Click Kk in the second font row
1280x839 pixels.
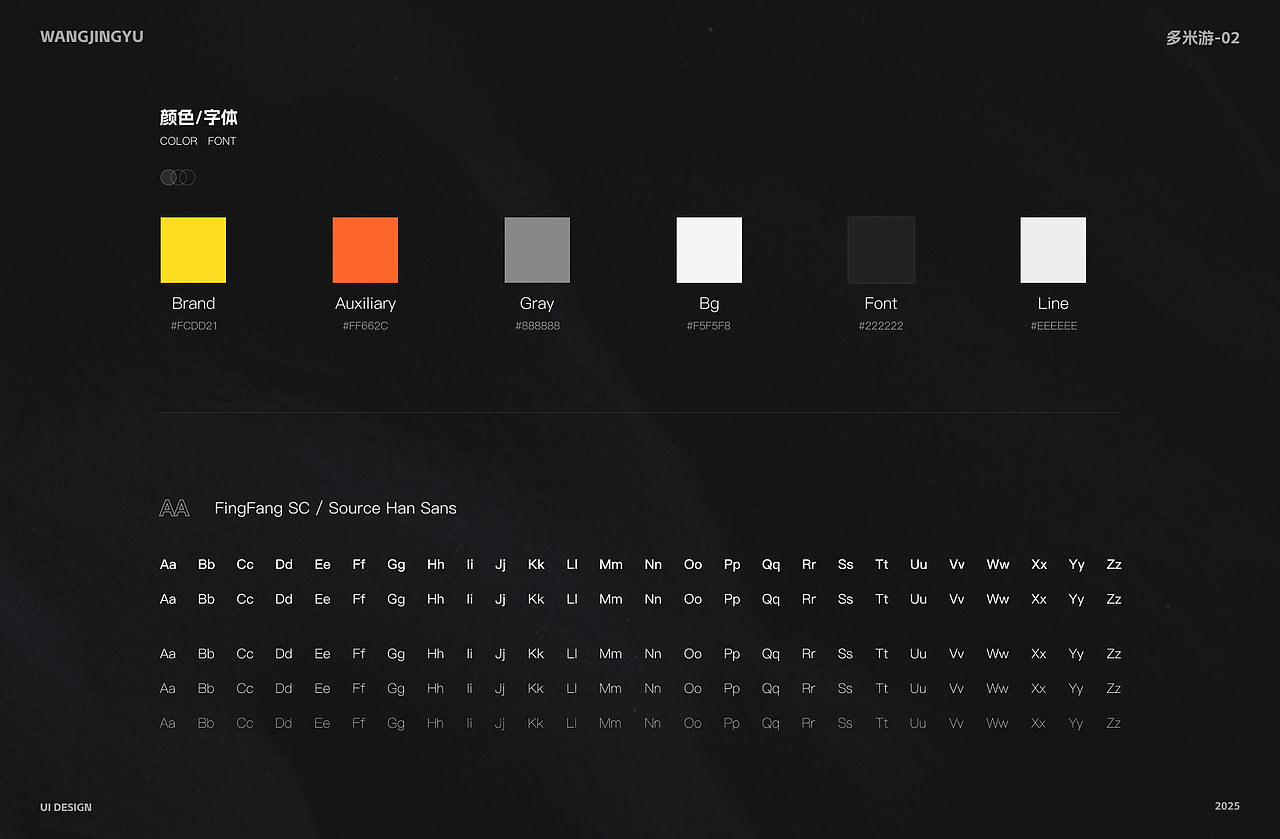[536, 599]
